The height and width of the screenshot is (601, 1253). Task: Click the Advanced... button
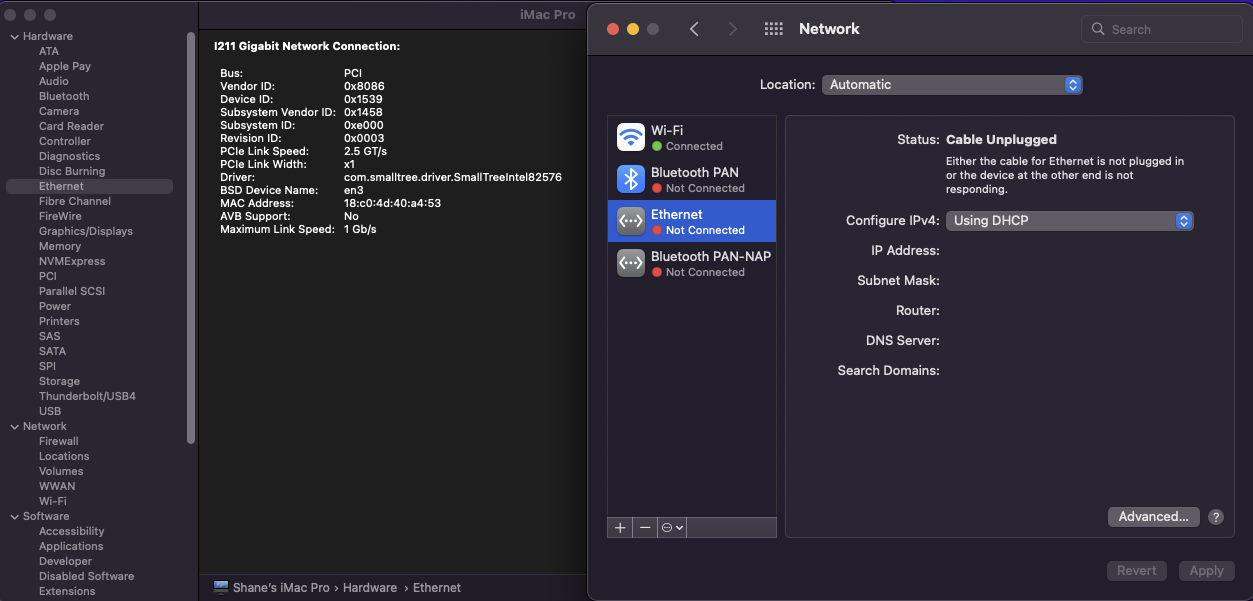coord(1153,517)
